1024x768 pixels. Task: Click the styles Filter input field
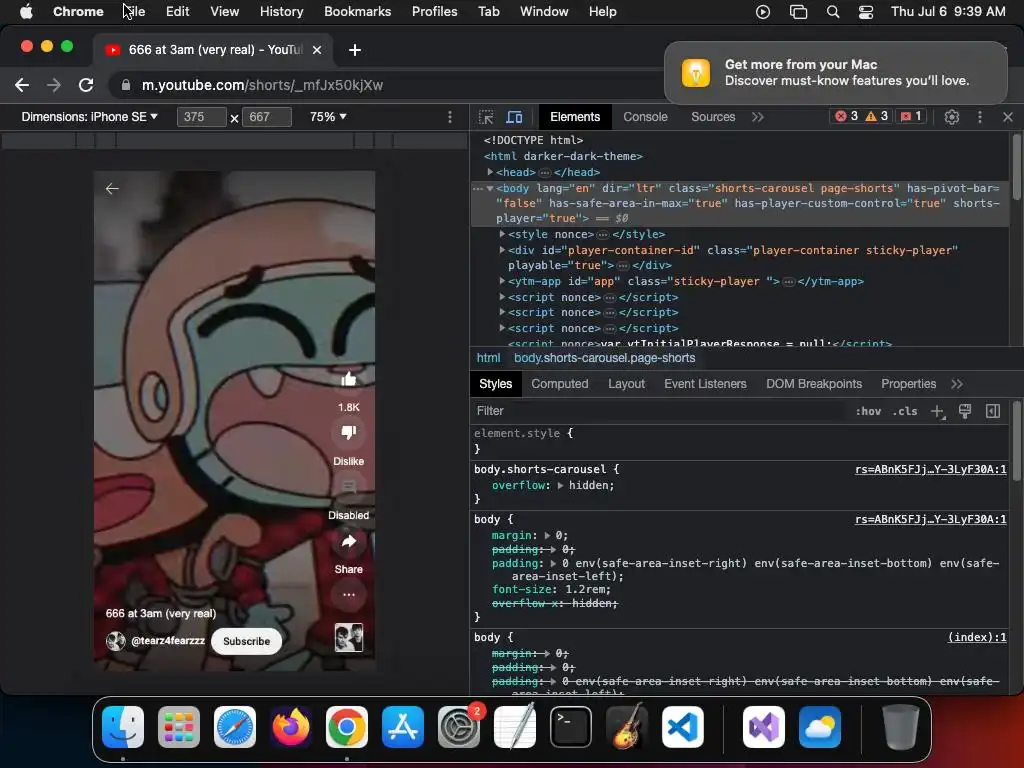(x=659, y=411)
